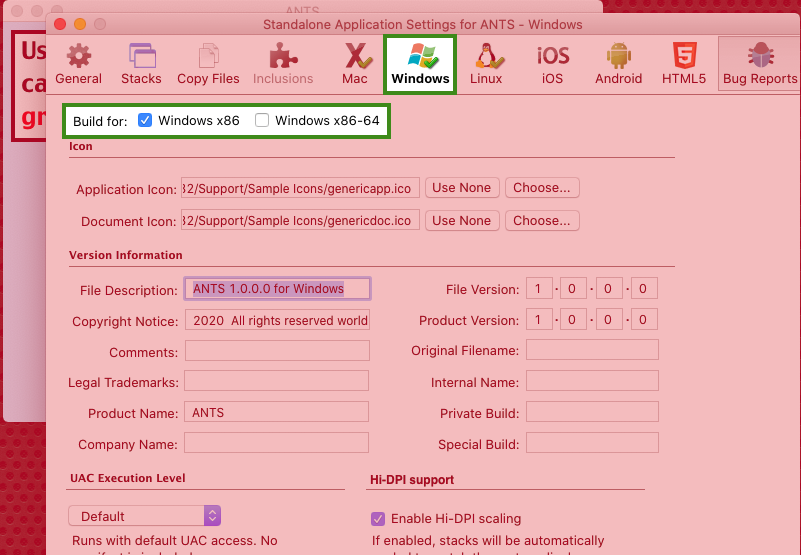Click Choose for Document Icon
801x555 pixels.
coord(542,220)
